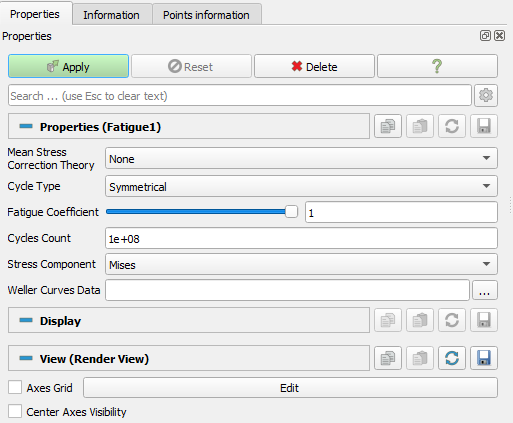Open the Stress Component dropdown
The image size is (513, 423).
tap(301, 264)
